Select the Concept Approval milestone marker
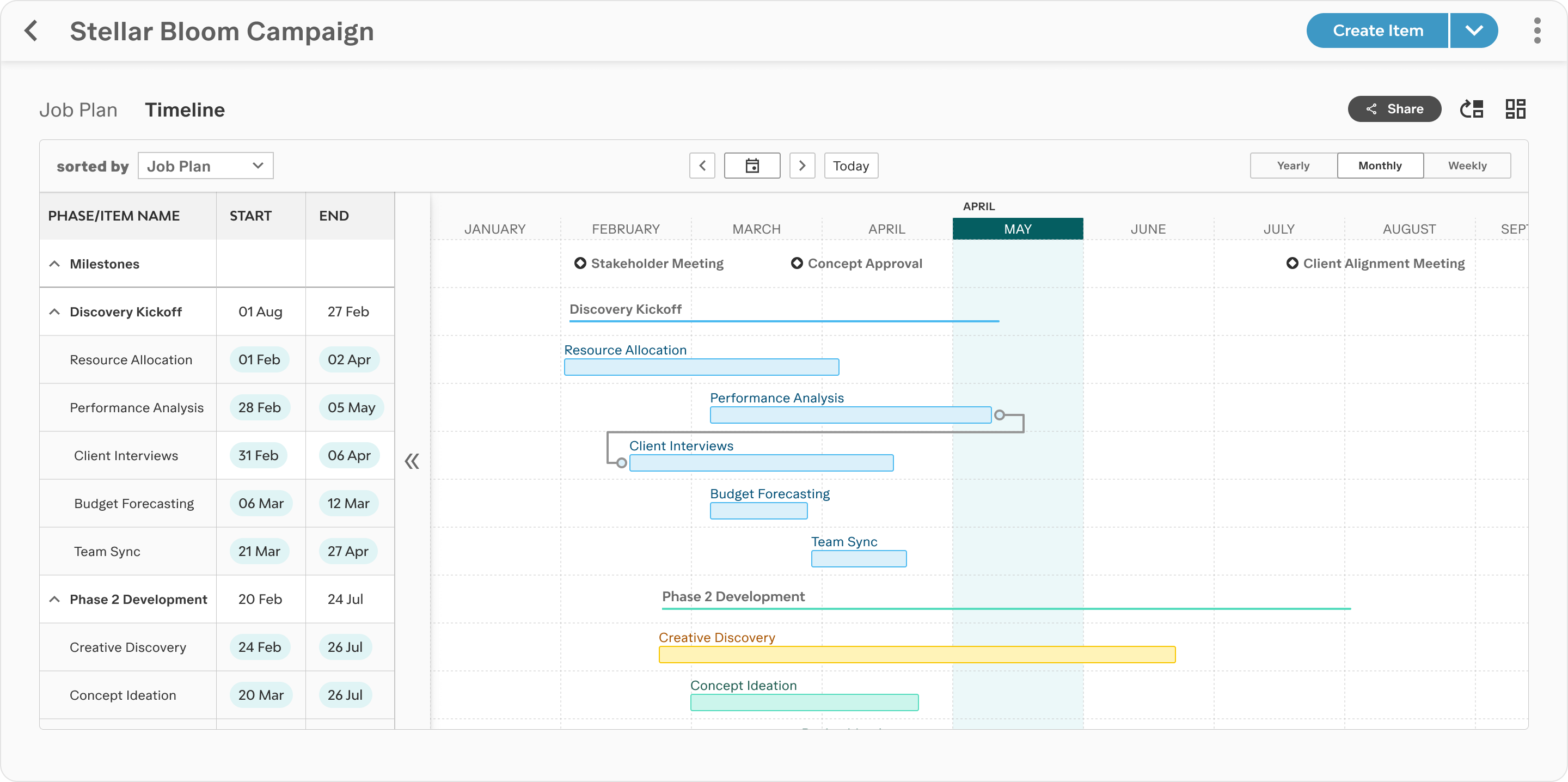 point(798,263)
